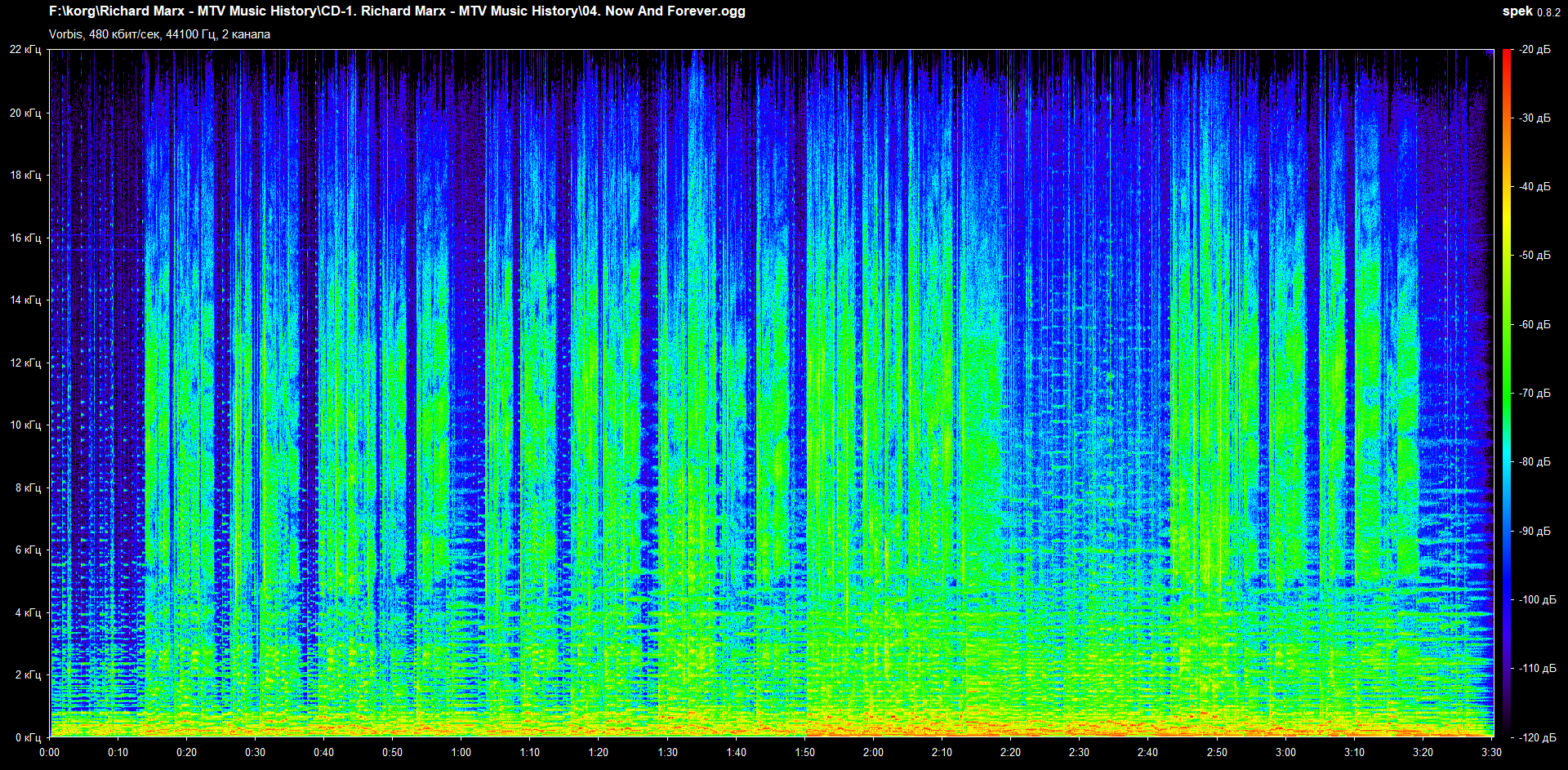Click the Vorbis codec info line
1568x770 pixels.
[159, 34]
